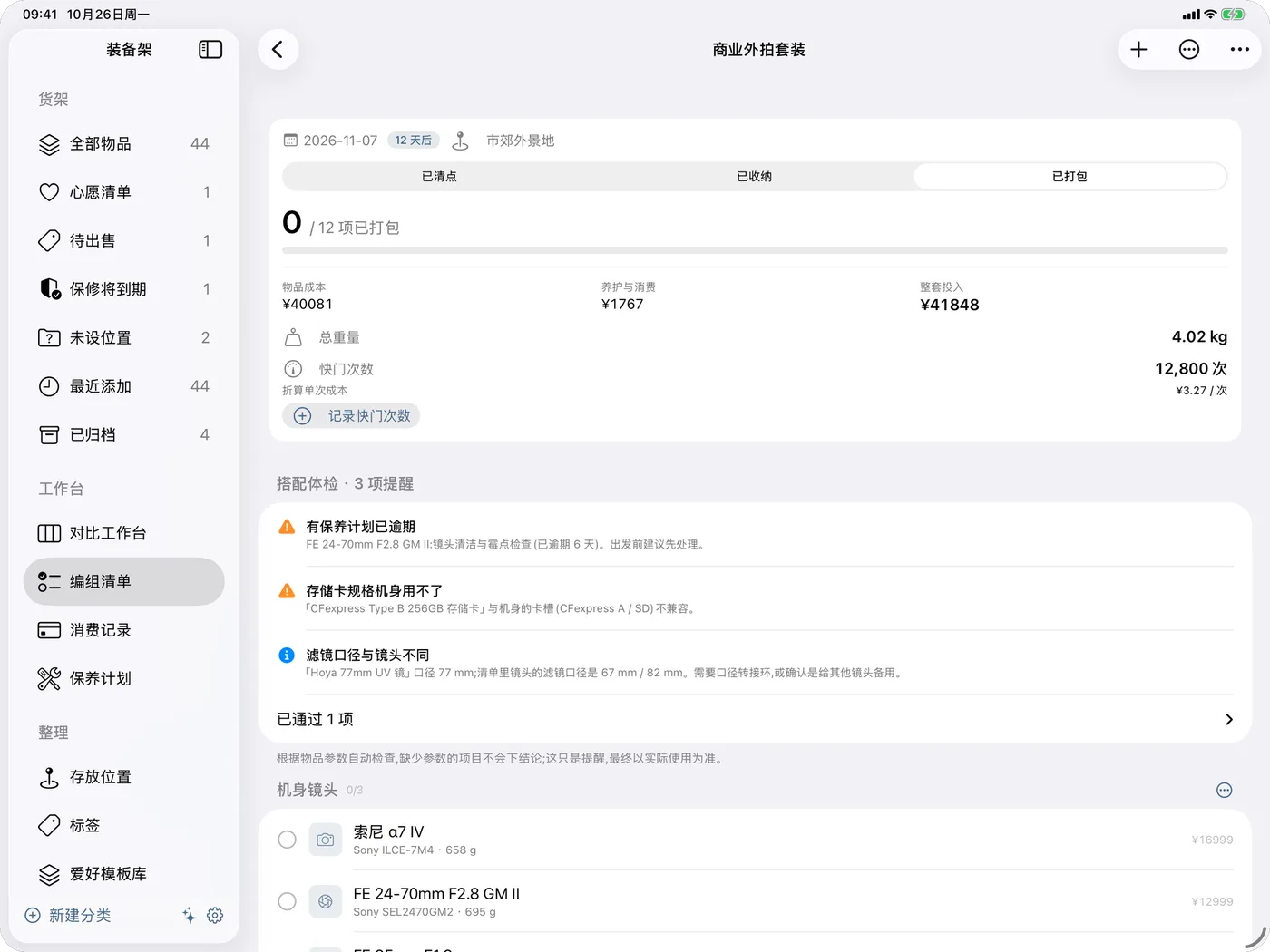Open settings gear in sidebar footer
The width and height of the screenshot is (1270, 952).
[x=215, y=916]
